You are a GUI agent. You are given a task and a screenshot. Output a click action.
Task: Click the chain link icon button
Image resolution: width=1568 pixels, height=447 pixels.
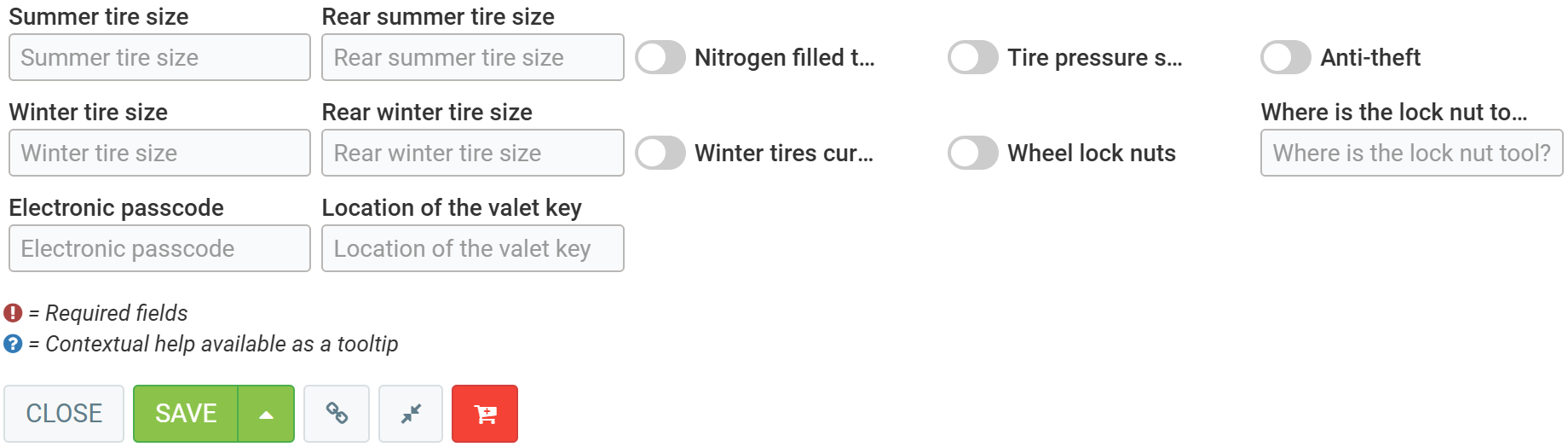[337, 414]
